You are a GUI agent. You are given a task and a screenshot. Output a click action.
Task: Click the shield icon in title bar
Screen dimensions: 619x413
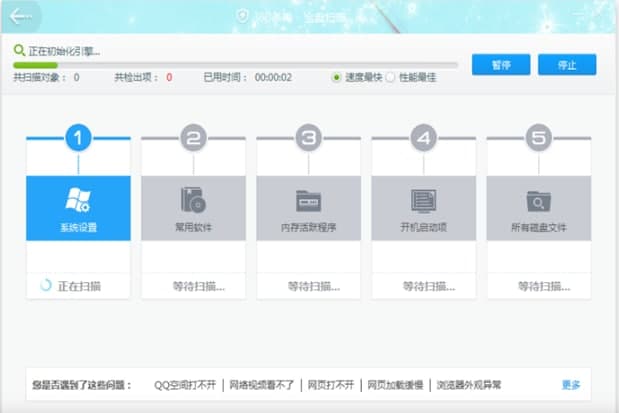[241, 16]
